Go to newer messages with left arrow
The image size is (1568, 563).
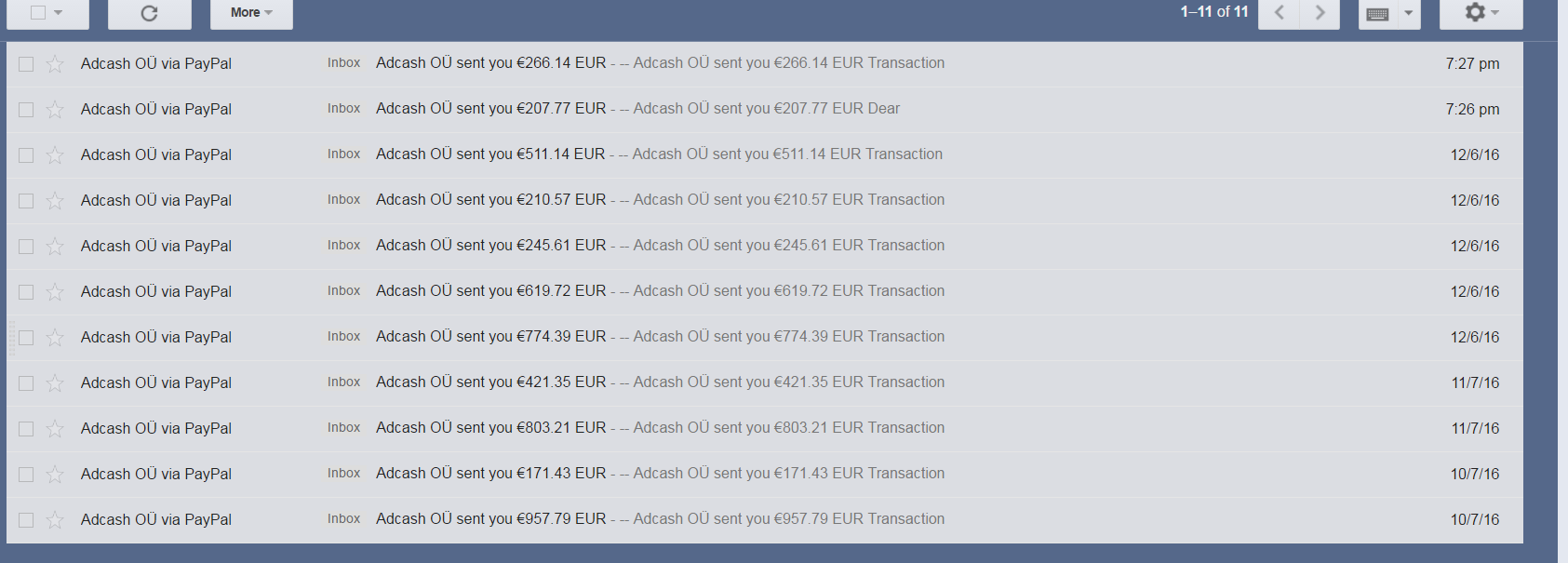coord(1279,13)
